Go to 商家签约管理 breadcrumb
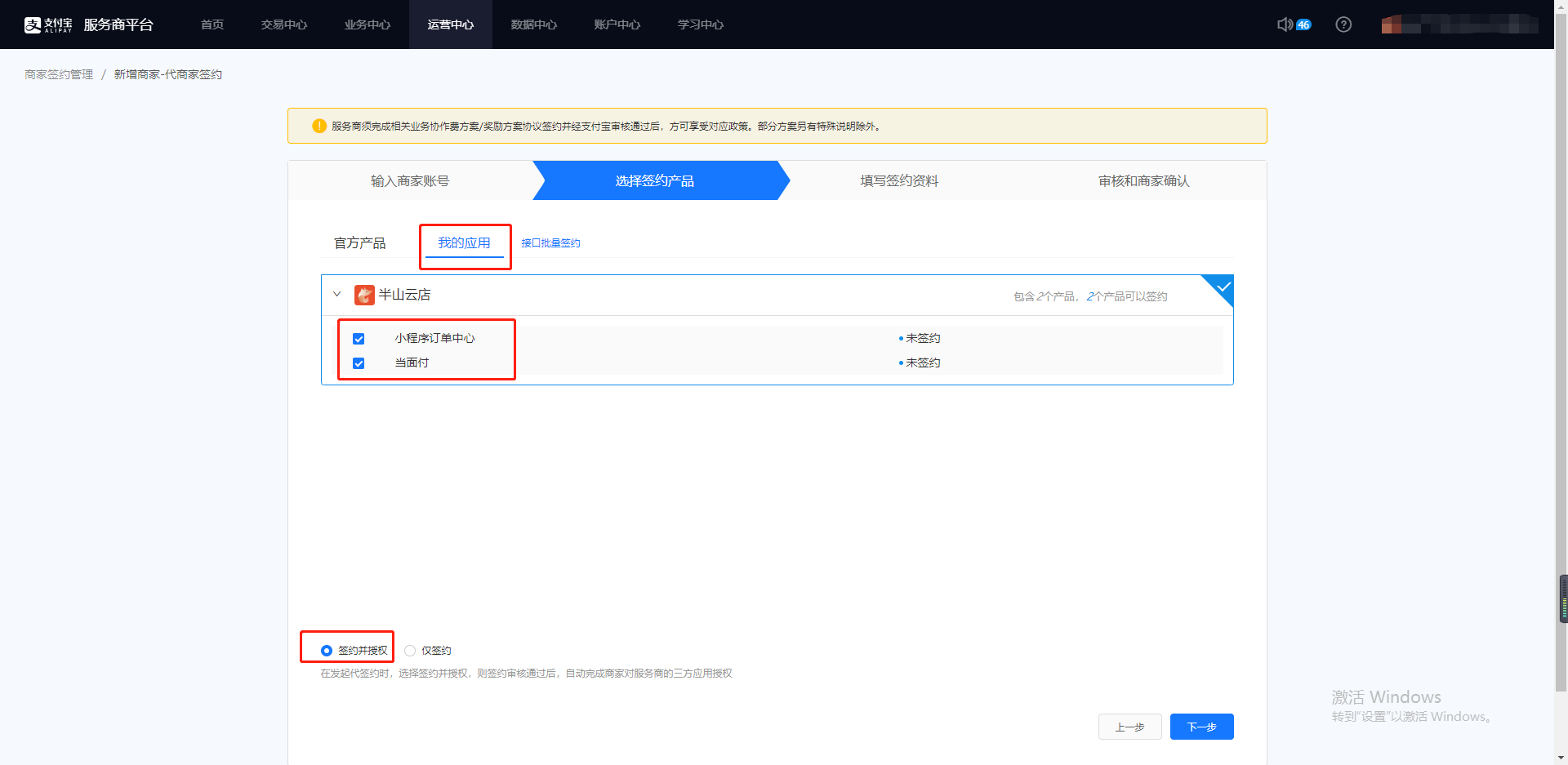Screen dimensions: 1568x765 tap(59, 74)
